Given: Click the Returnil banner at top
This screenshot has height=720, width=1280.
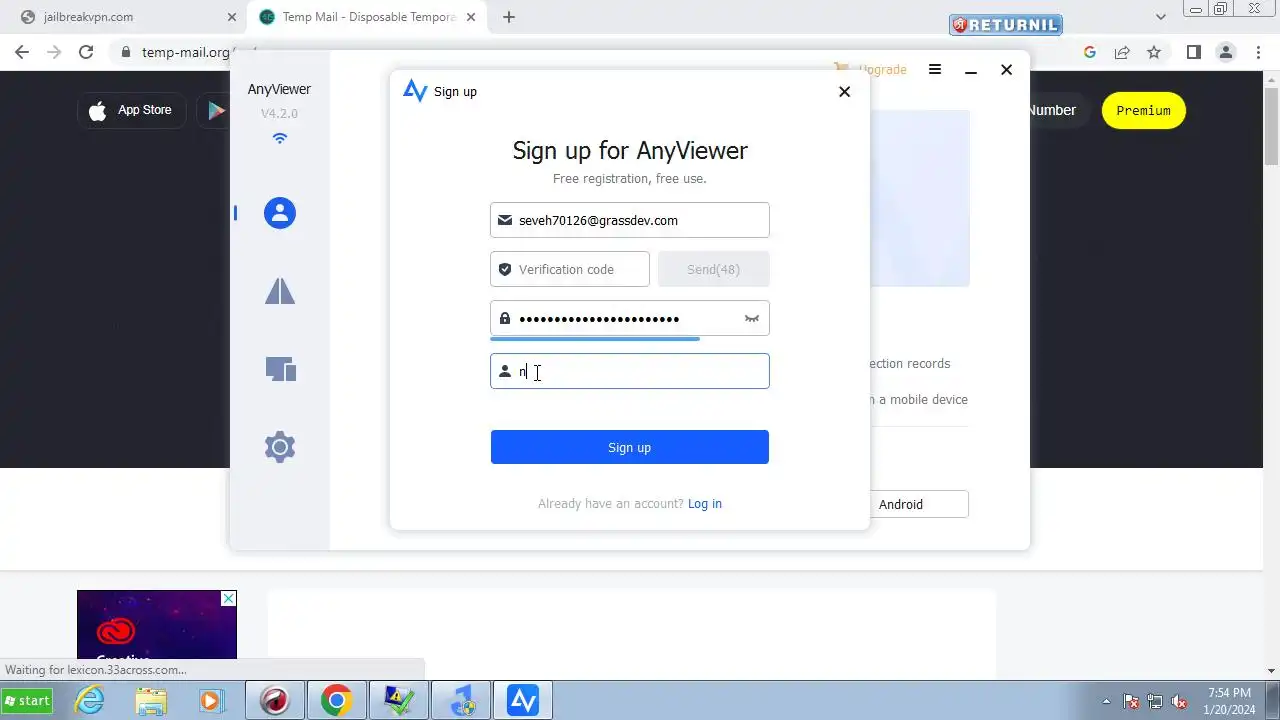Looking at the screenshot, I should [x=1006, y=25].
